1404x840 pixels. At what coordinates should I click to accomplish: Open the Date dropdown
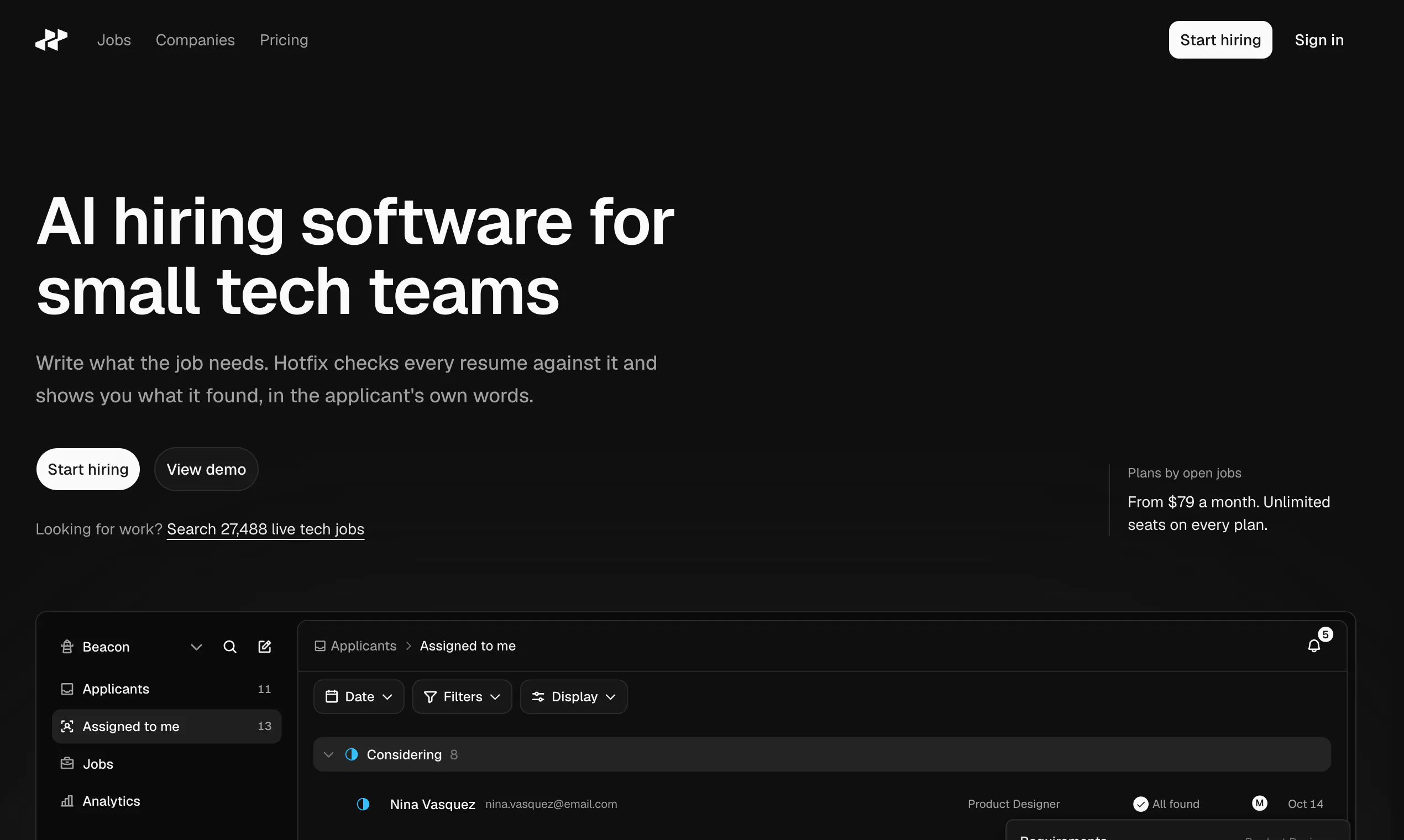359,697
